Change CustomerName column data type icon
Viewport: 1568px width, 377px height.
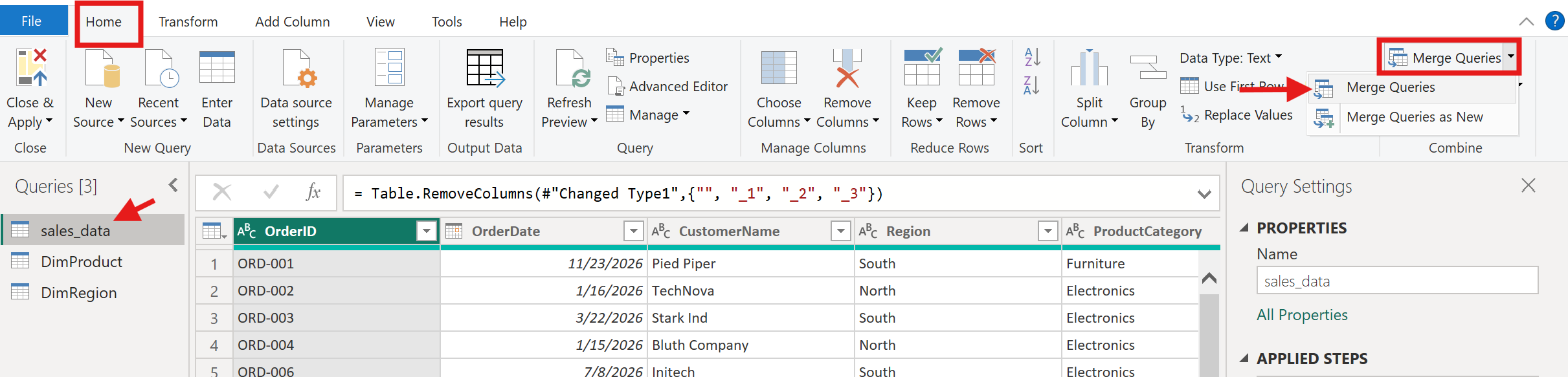(x=661, y=231)
